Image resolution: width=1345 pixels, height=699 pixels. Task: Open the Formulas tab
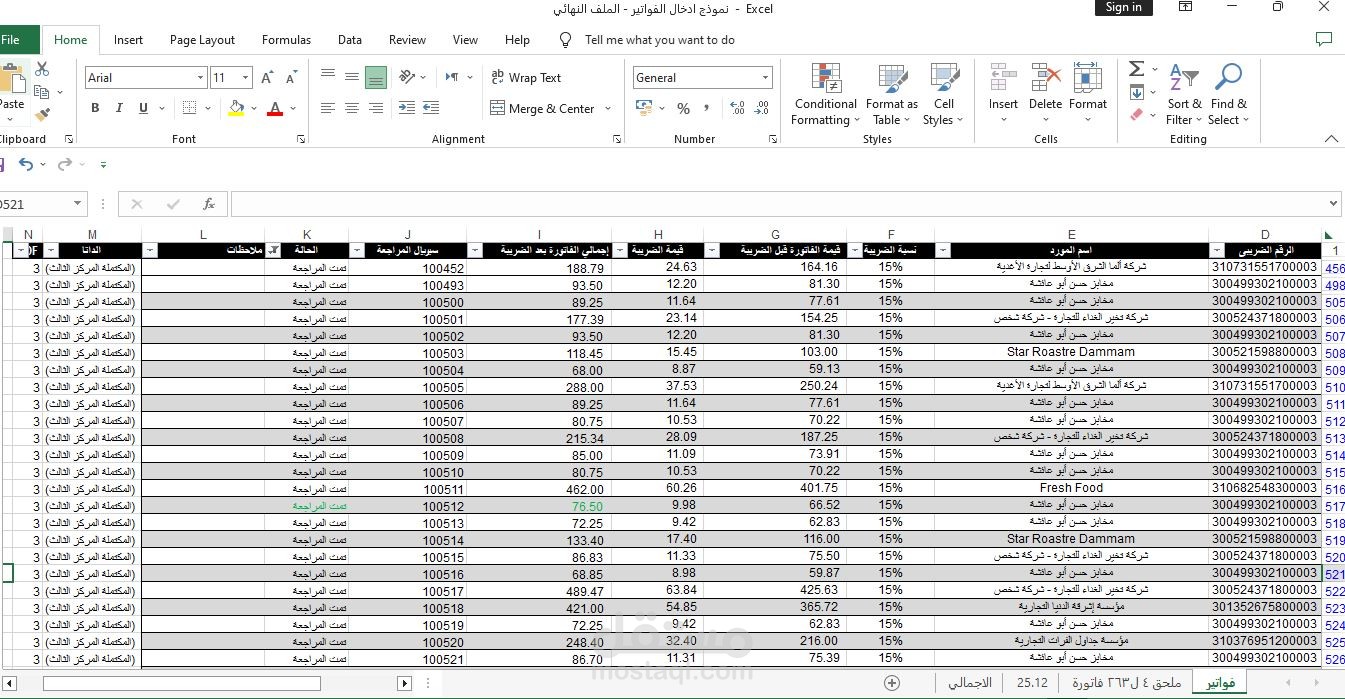pos(286,40)
